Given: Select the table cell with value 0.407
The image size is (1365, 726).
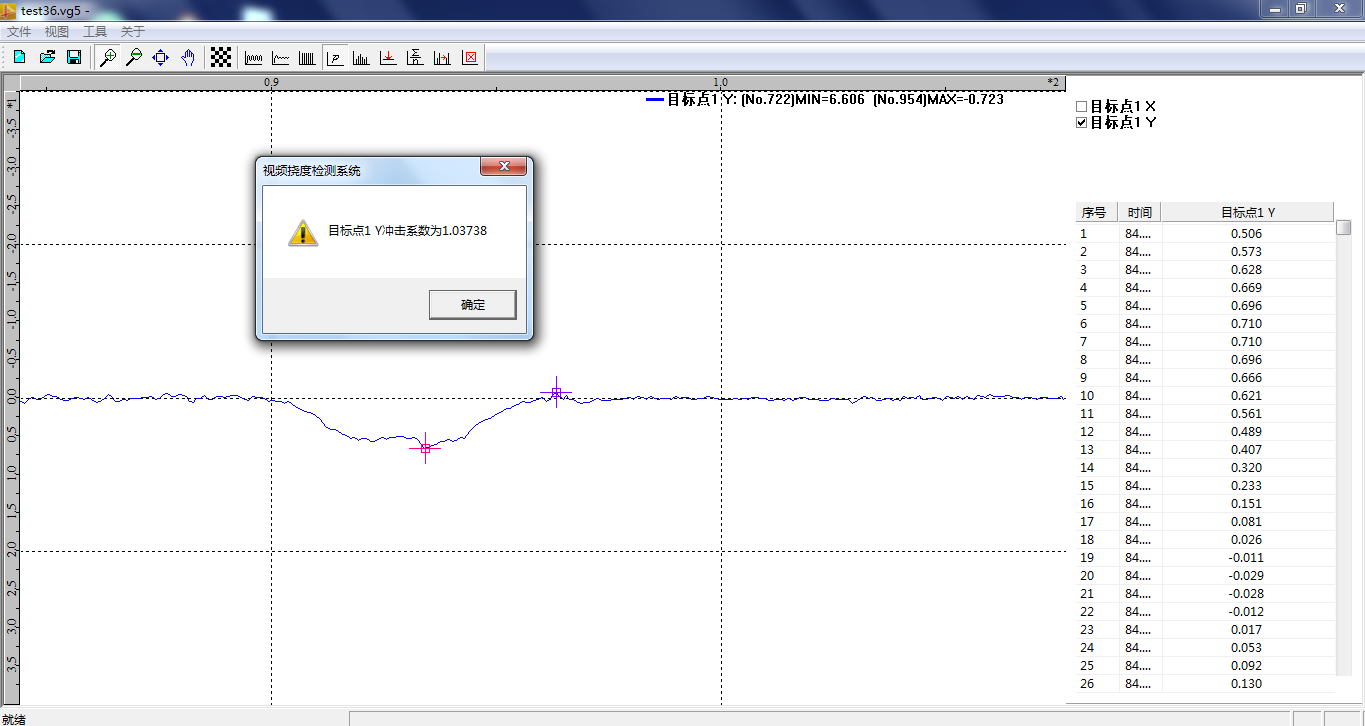Looking at the screenshot, I should click(x=1247, y=450).
